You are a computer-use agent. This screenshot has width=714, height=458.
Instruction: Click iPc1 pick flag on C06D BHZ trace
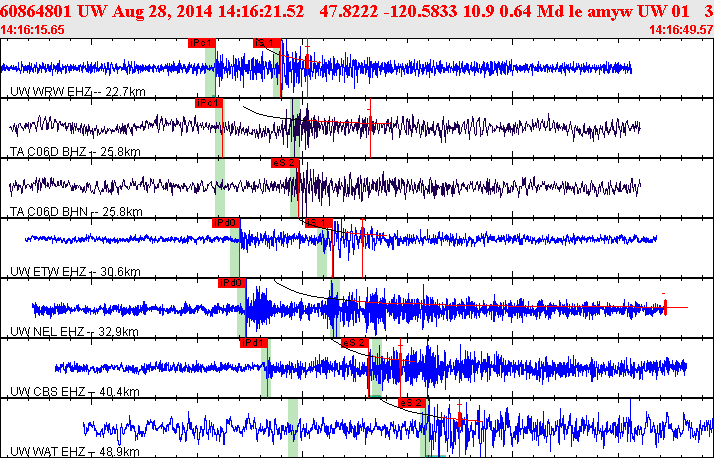(209, 103)
